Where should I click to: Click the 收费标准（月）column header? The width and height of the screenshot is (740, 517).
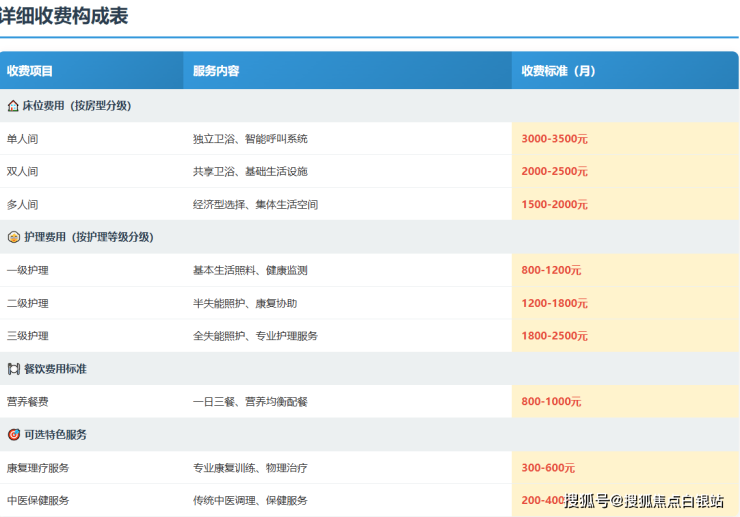click(x=558, y=71)
